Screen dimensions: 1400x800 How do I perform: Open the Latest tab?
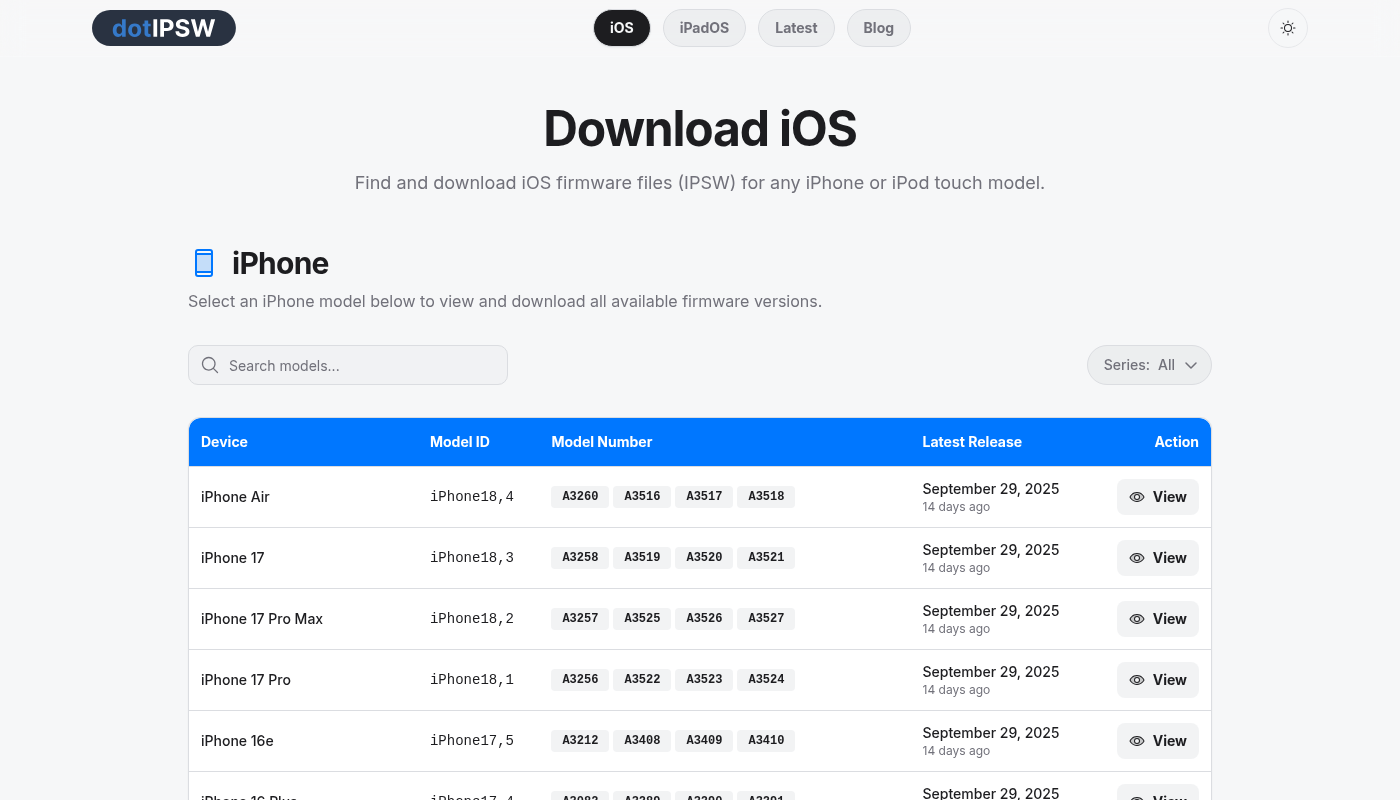796,28
